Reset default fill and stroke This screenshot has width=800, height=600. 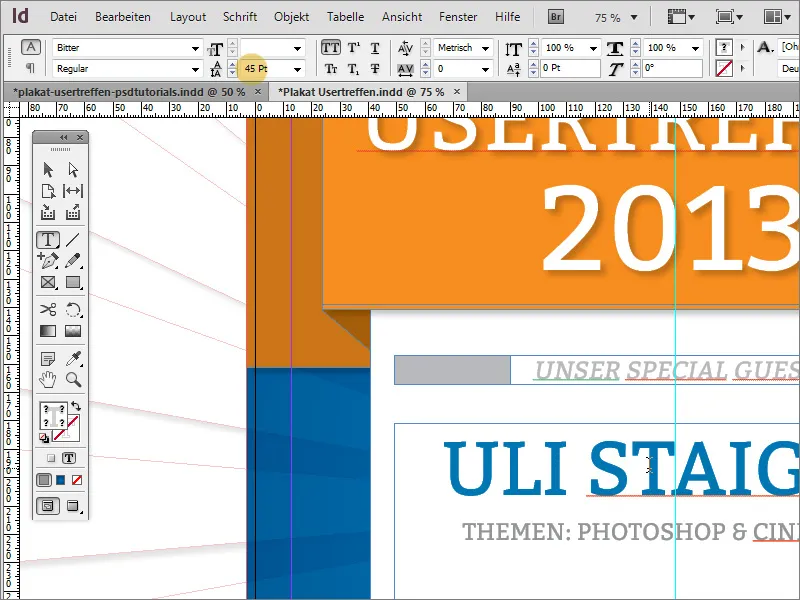pyautogui.click(x=44, y=437)
